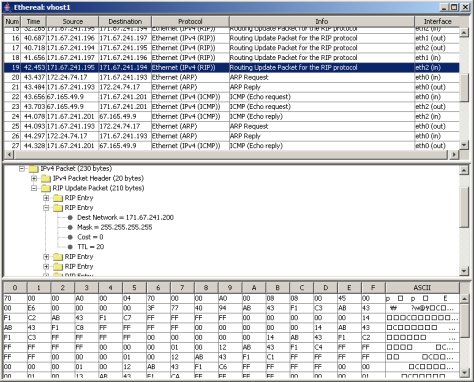This screenshot has width=474, height=382.
Task: Click the IPv4 Packet folder icon
Action: tap(34, 169)
